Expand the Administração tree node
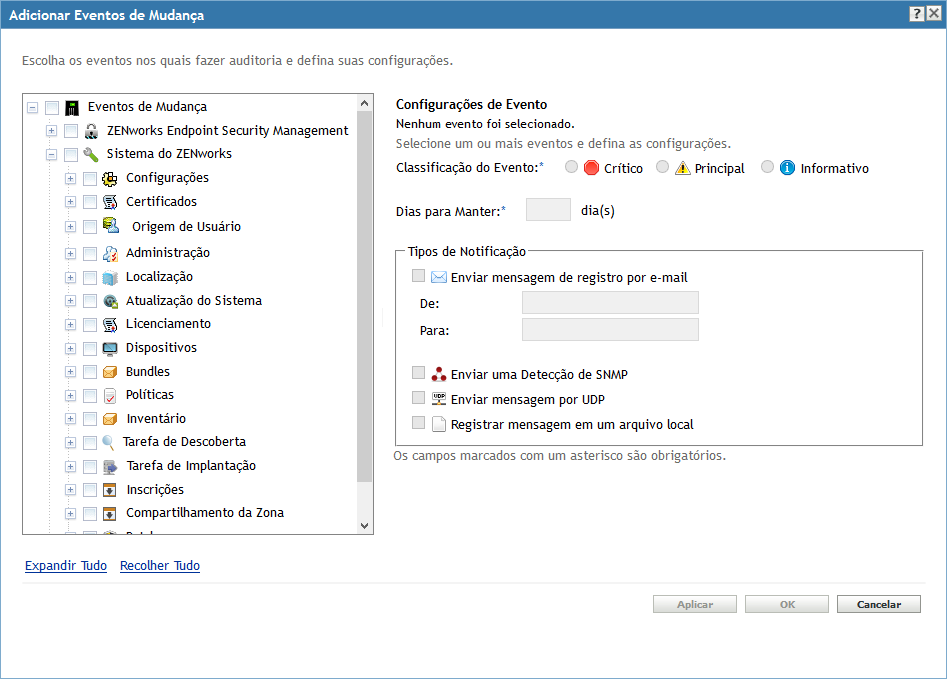This screenshot has height=679, width=947. click(x=71, y=253)
